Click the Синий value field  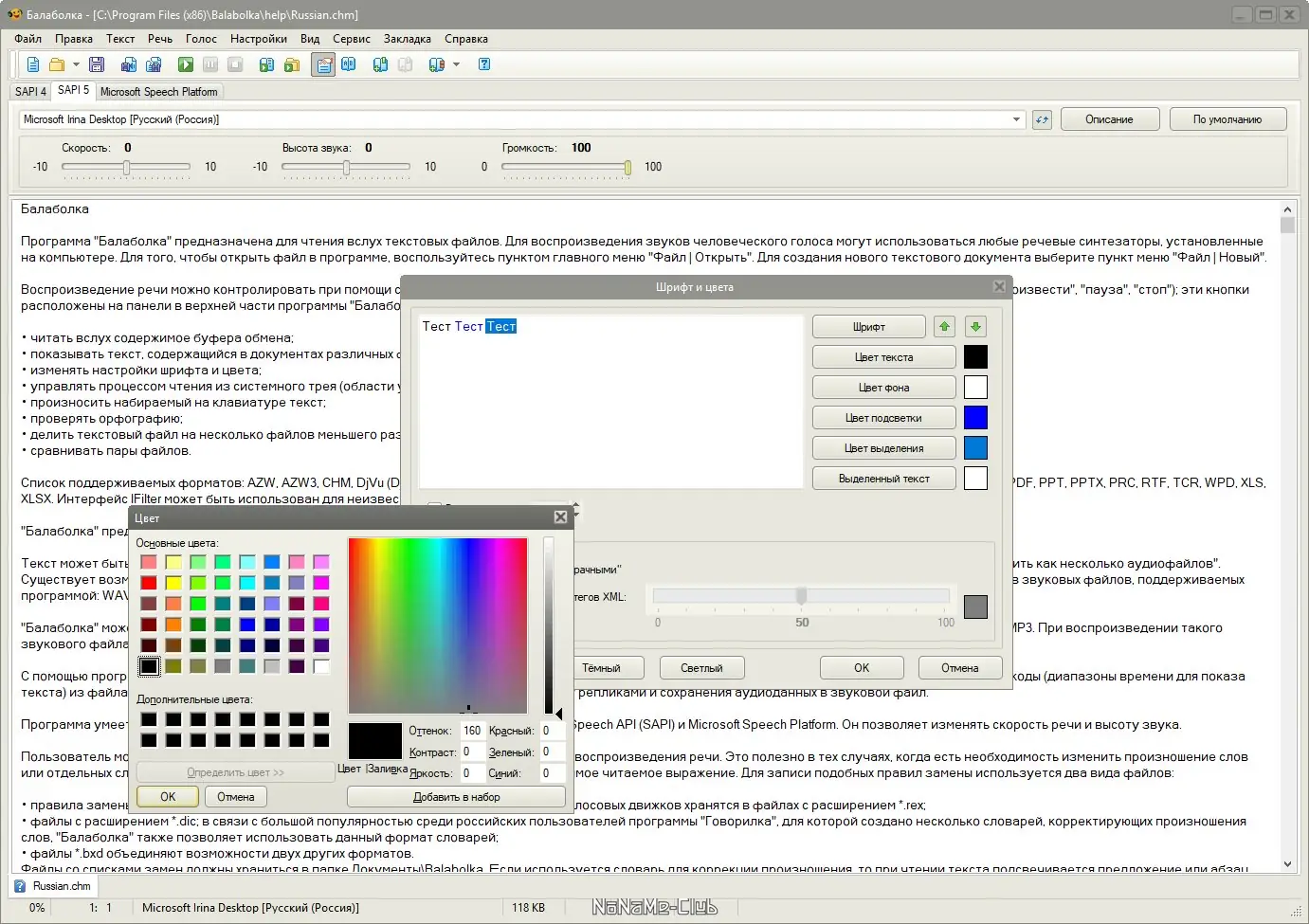point(551,773)
